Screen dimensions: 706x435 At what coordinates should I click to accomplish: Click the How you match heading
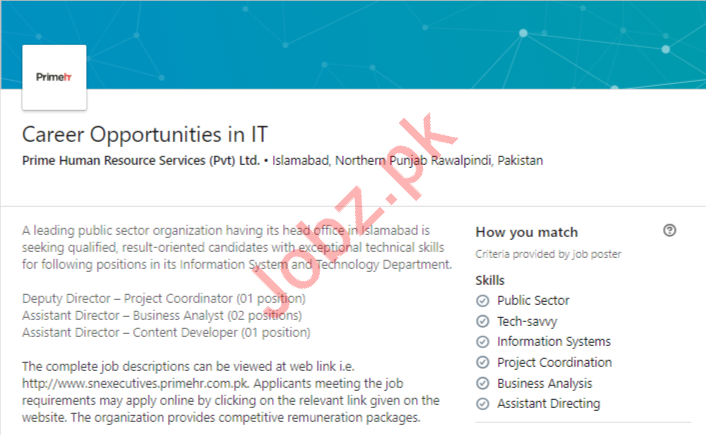coord(526,232)
